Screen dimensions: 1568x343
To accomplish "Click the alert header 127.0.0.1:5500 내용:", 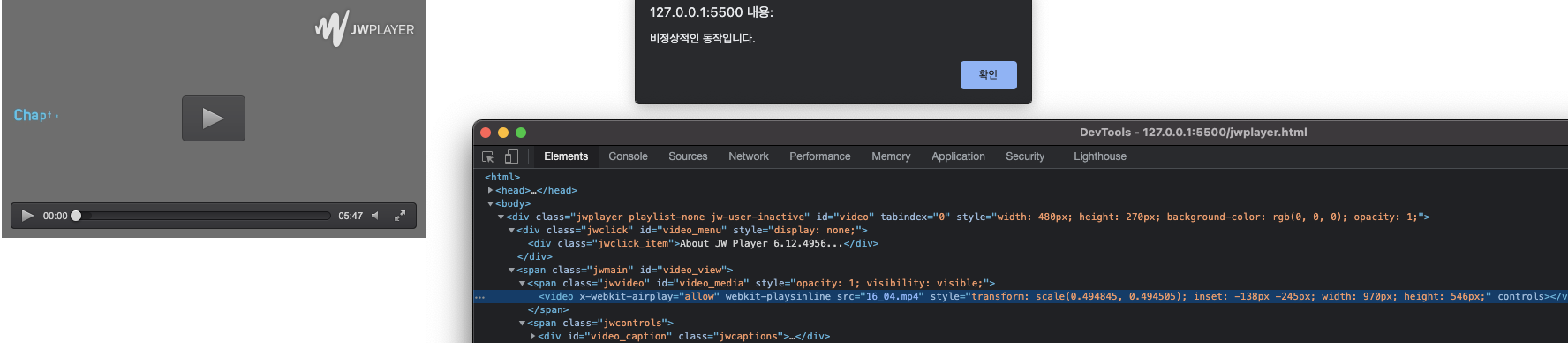I will point(712,12).
